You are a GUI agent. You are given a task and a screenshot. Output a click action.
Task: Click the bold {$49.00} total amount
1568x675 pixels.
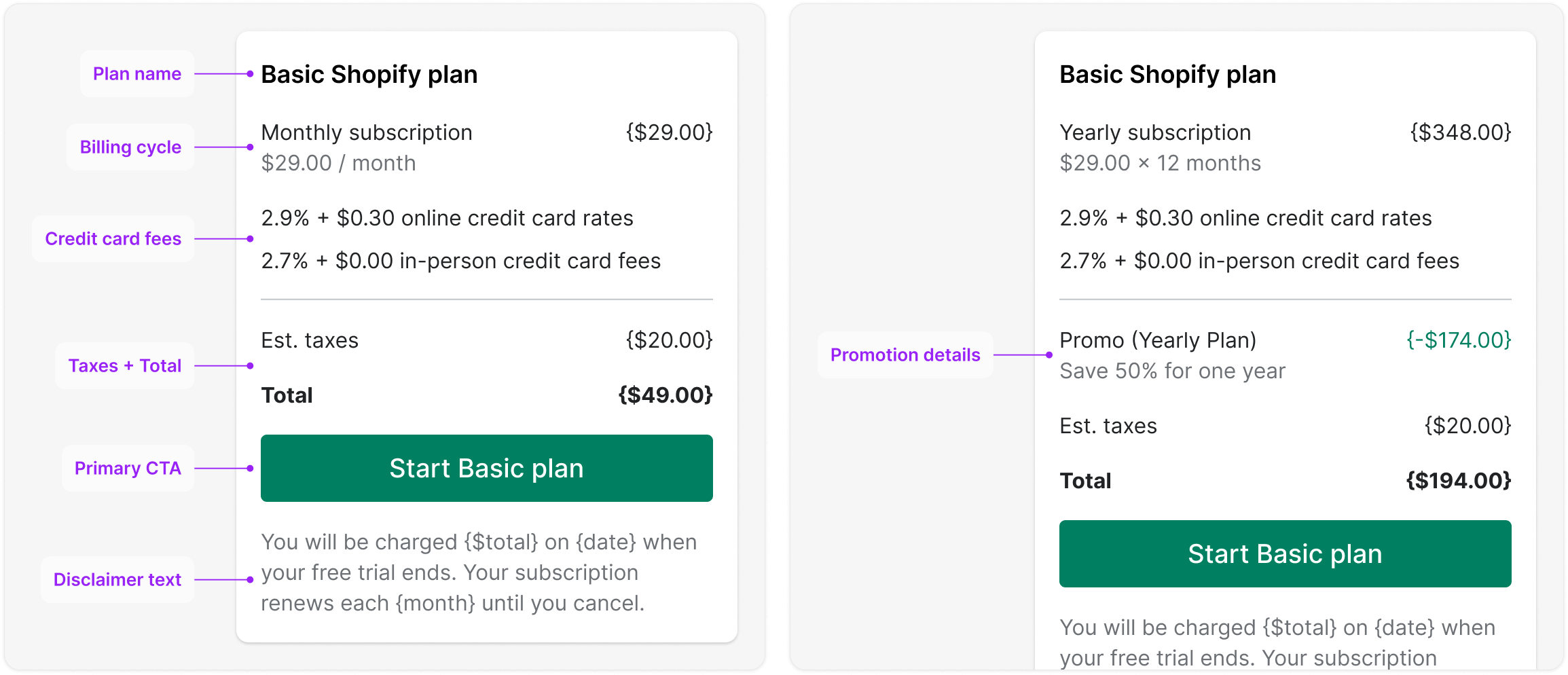coord(665,395)
